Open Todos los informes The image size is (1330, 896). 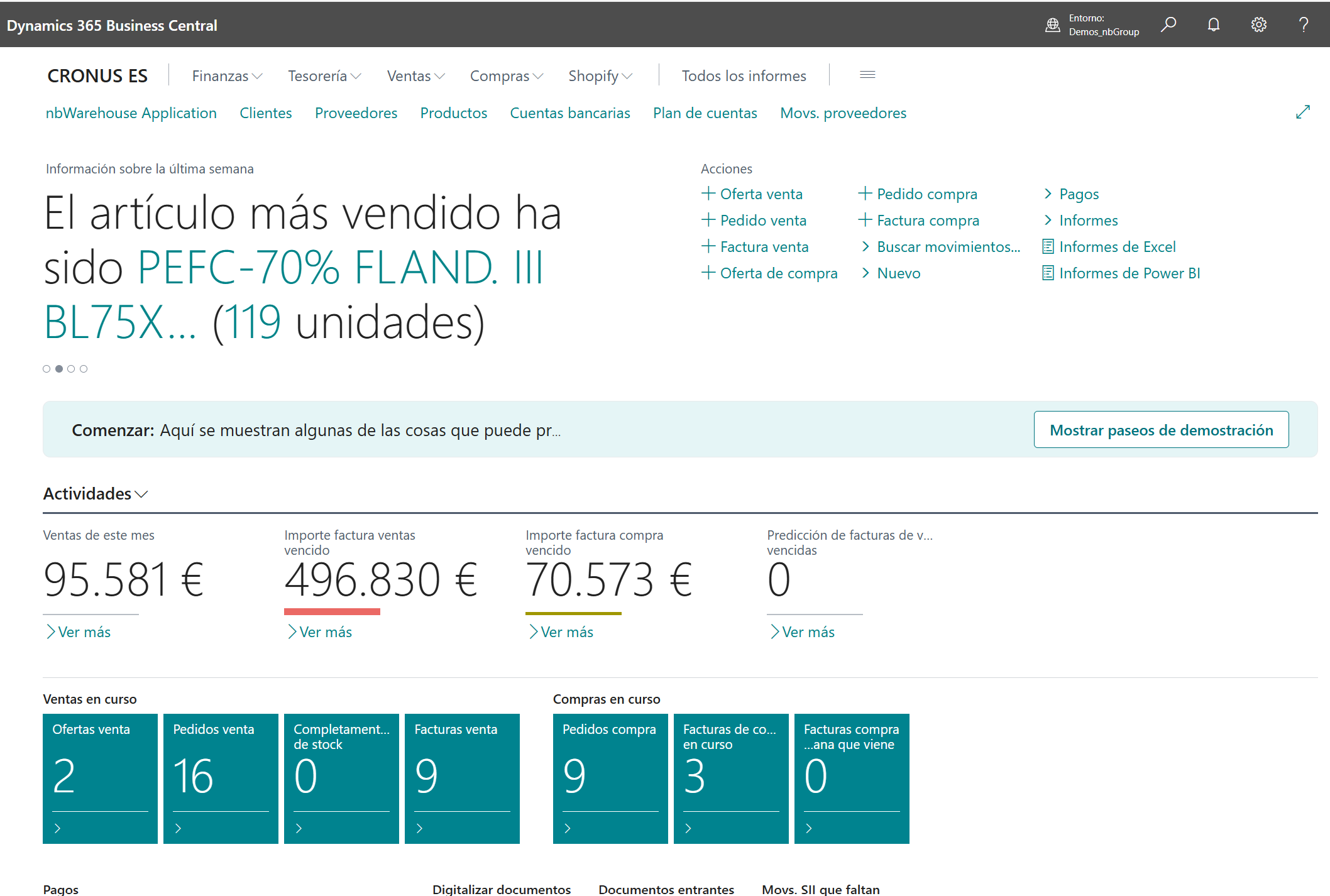coord(744,76)
